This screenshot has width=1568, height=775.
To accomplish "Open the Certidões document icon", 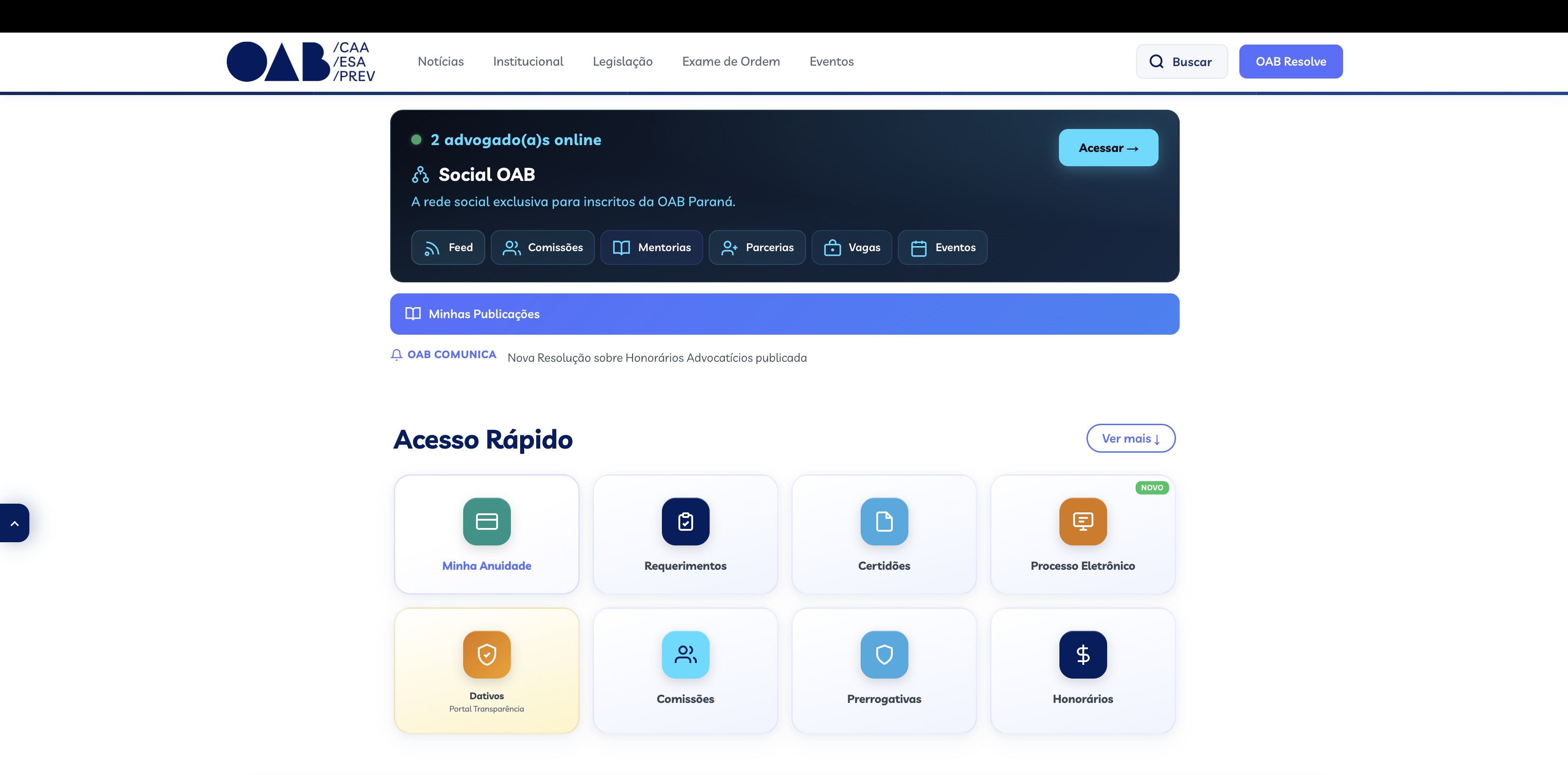I will tap(884, 521).
